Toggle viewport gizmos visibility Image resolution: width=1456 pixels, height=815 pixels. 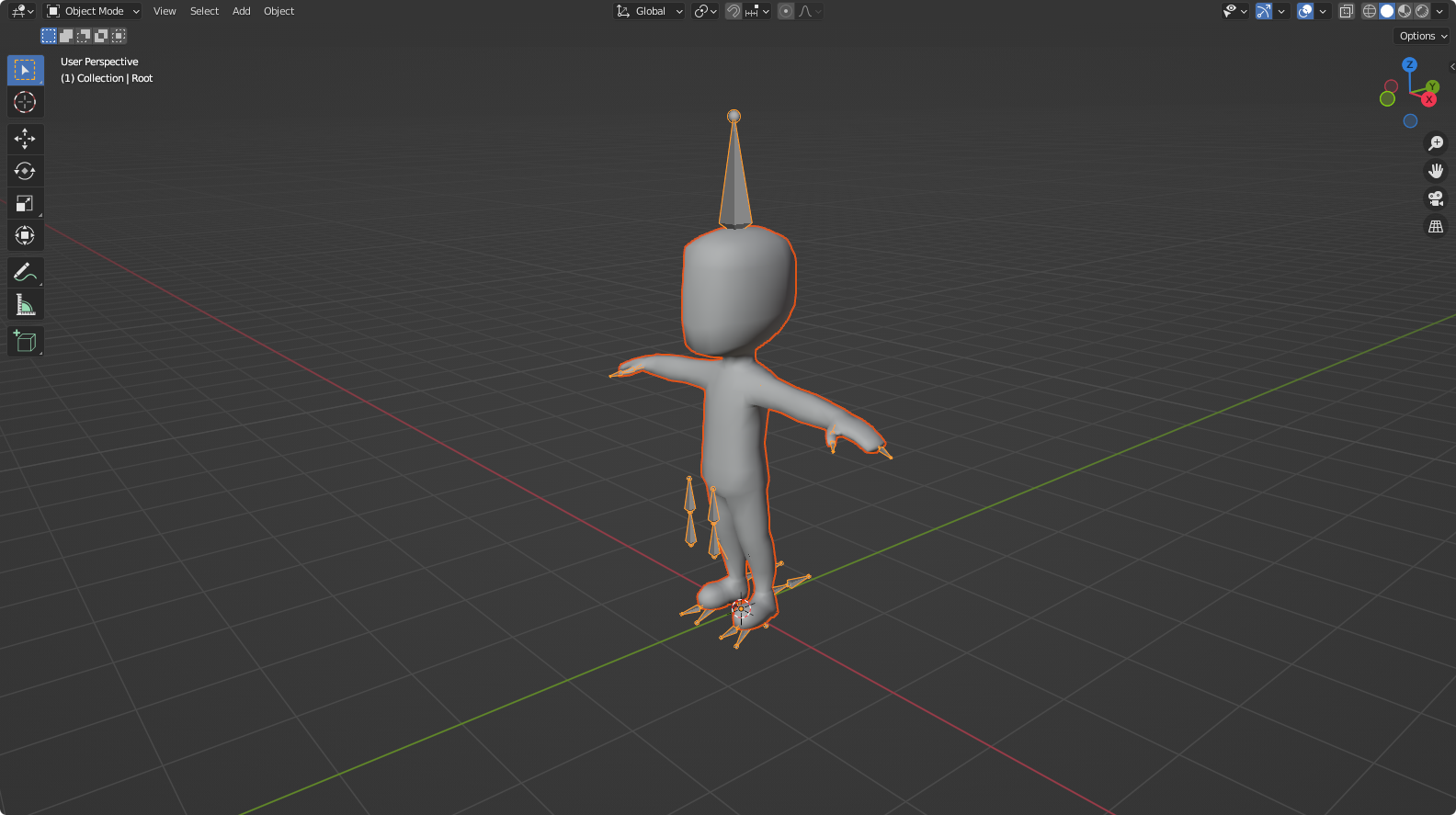tap(1264, 11)
